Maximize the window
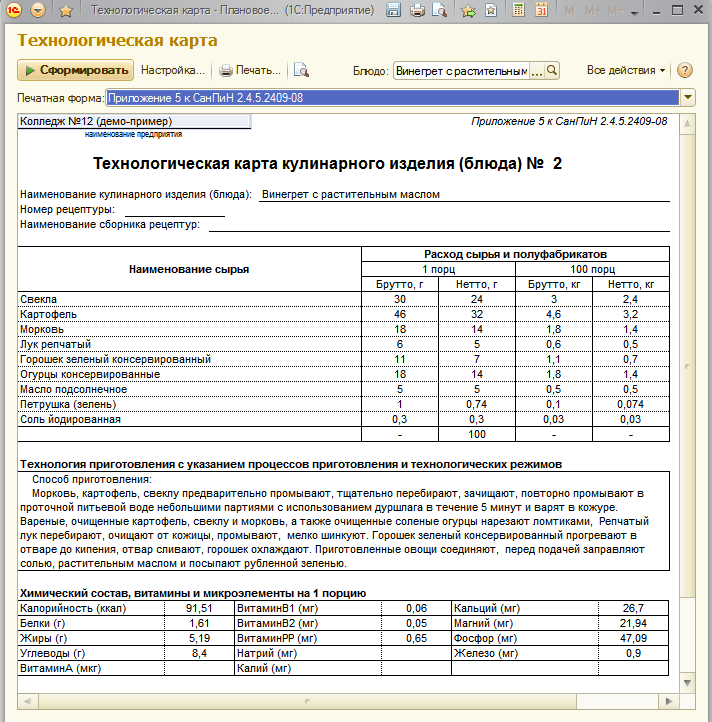Image resolution: width=712 pixels, height=722 pixels. (x=677, y=10)
